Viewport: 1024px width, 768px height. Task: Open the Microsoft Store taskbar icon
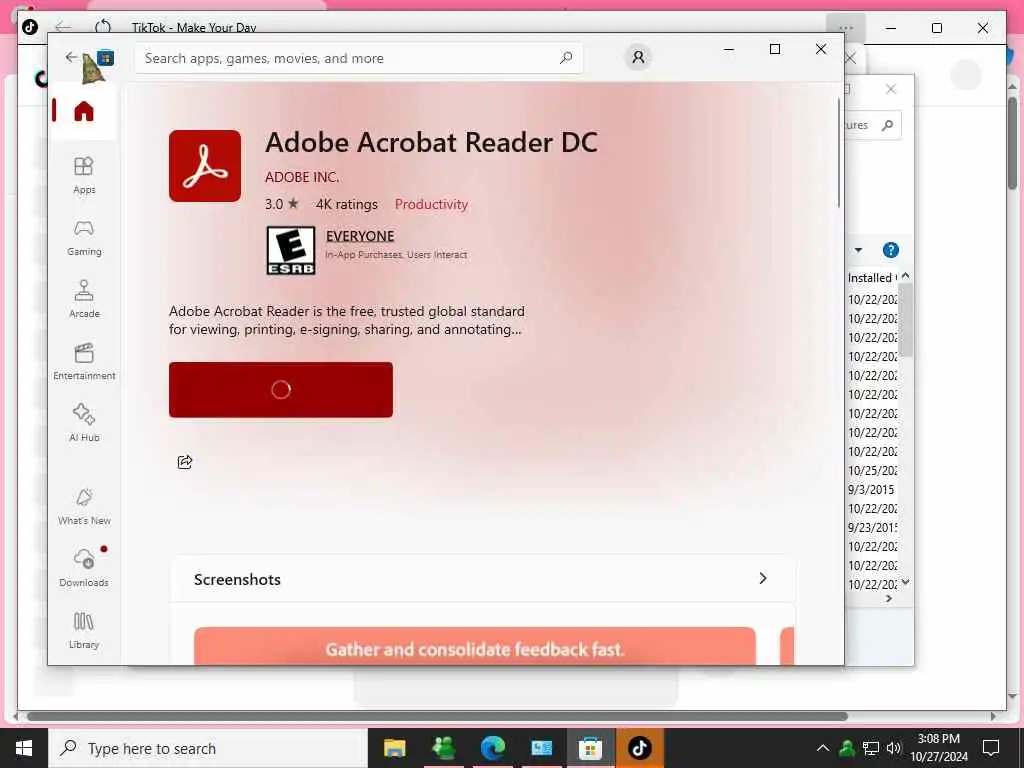point(590,748)
